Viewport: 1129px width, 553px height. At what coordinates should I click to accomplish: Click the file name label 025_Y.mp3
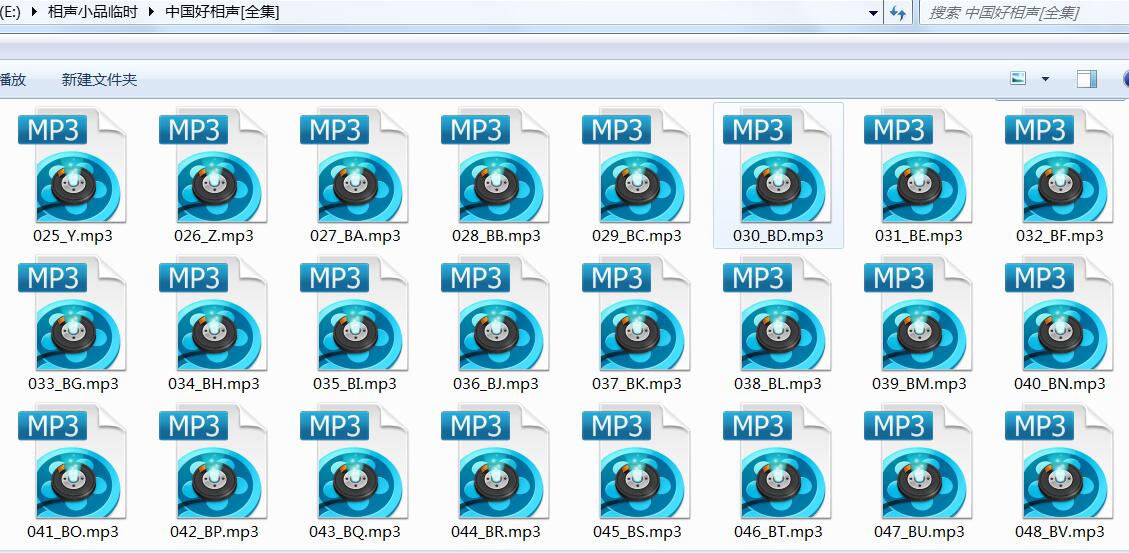pos(73,236)
